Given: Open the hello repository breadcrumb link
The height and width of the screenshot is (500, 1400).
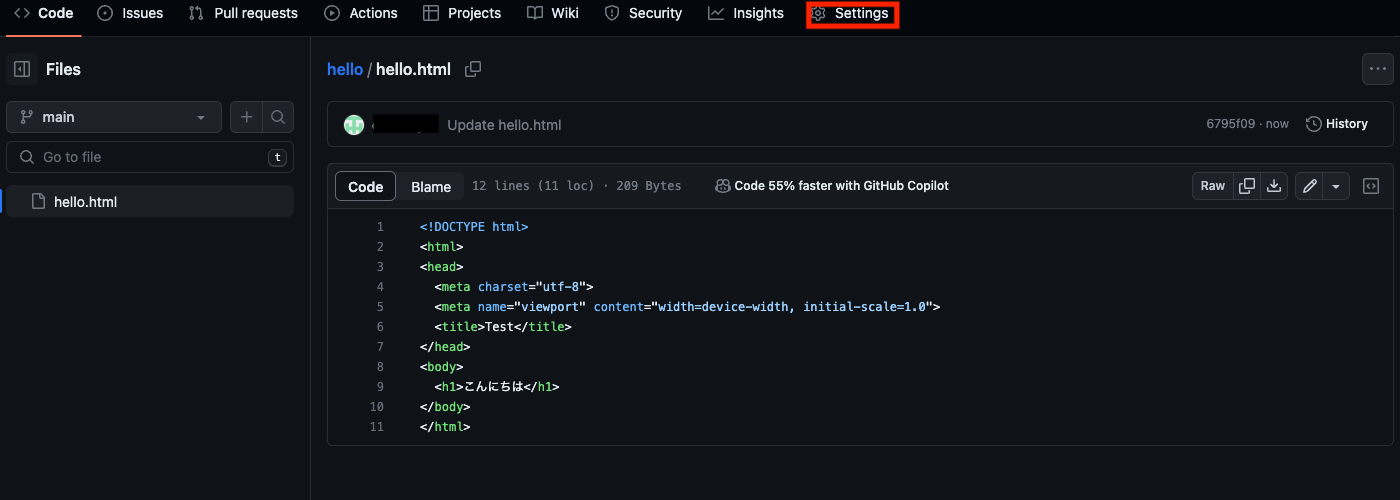Looking at the screenshot, I should pyautogui.click(x=345, y=69).
